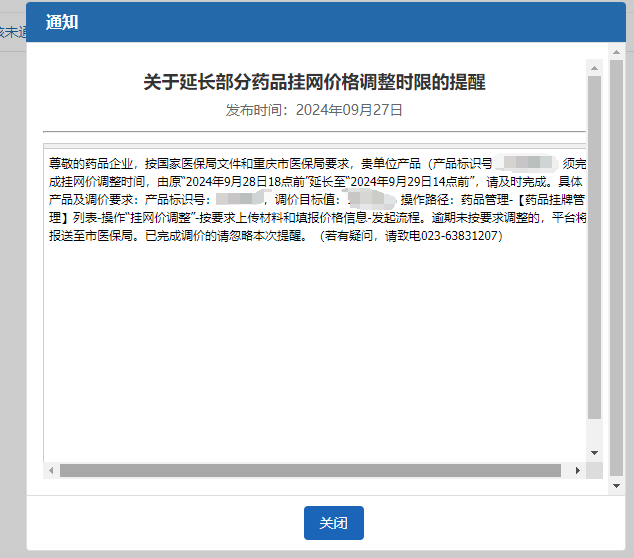Viewport: 634px width, 558px height.
Task: Click the 关闭 button
Action: point(333,523)
